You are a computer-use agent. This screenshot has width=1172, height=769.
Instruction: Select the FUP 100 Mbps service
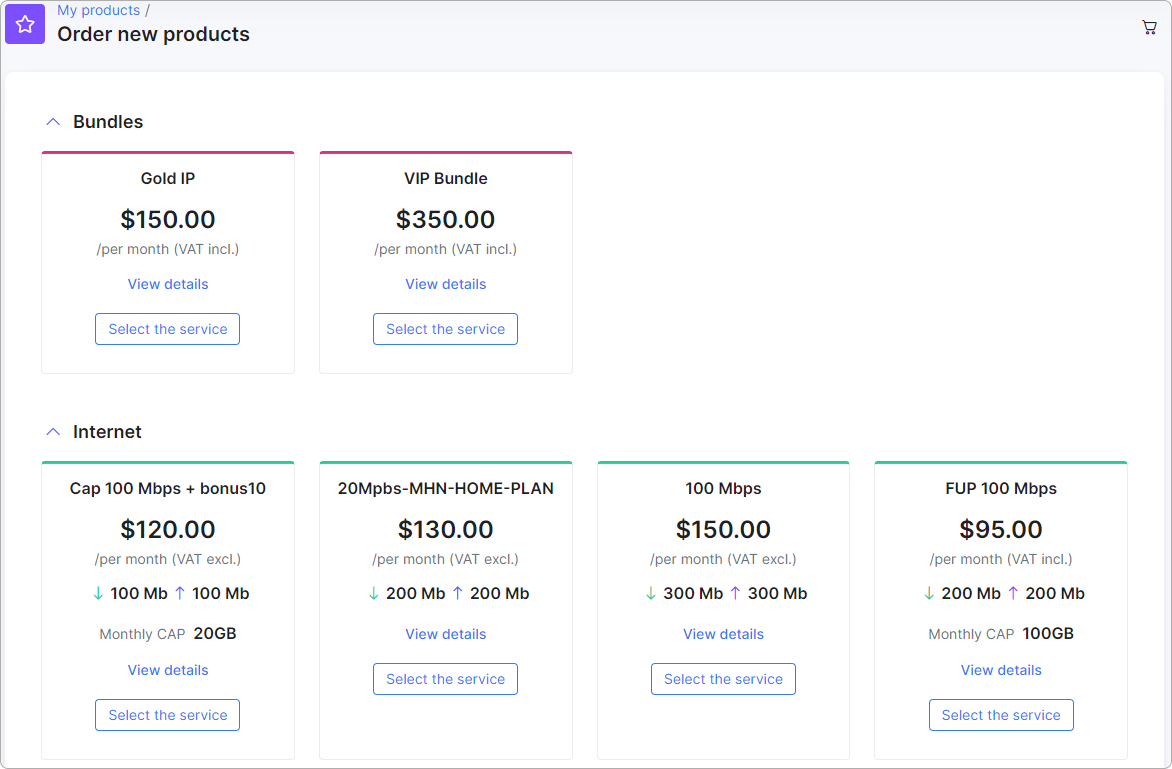point(1001,715)
